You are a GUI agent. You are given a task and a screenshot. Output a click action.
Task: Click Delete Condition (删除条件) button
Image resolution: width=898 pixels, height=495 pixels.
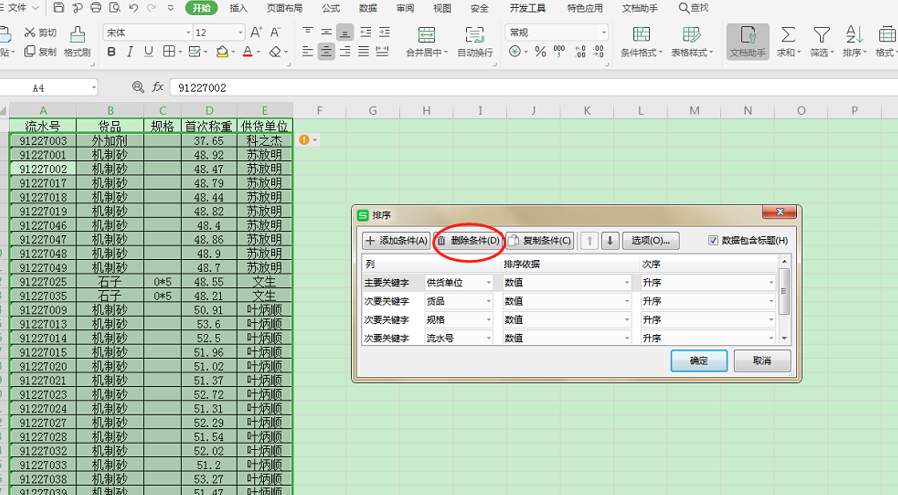468,241
